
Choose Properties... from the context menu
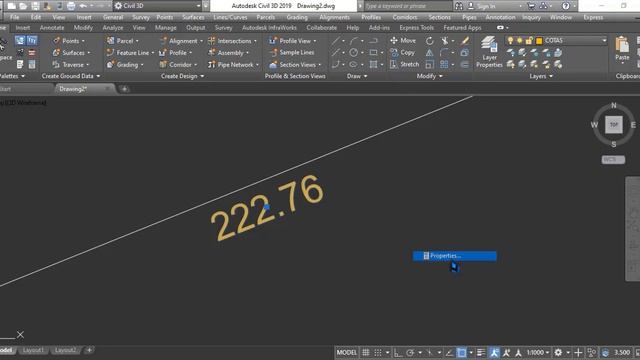click(455, 256)
